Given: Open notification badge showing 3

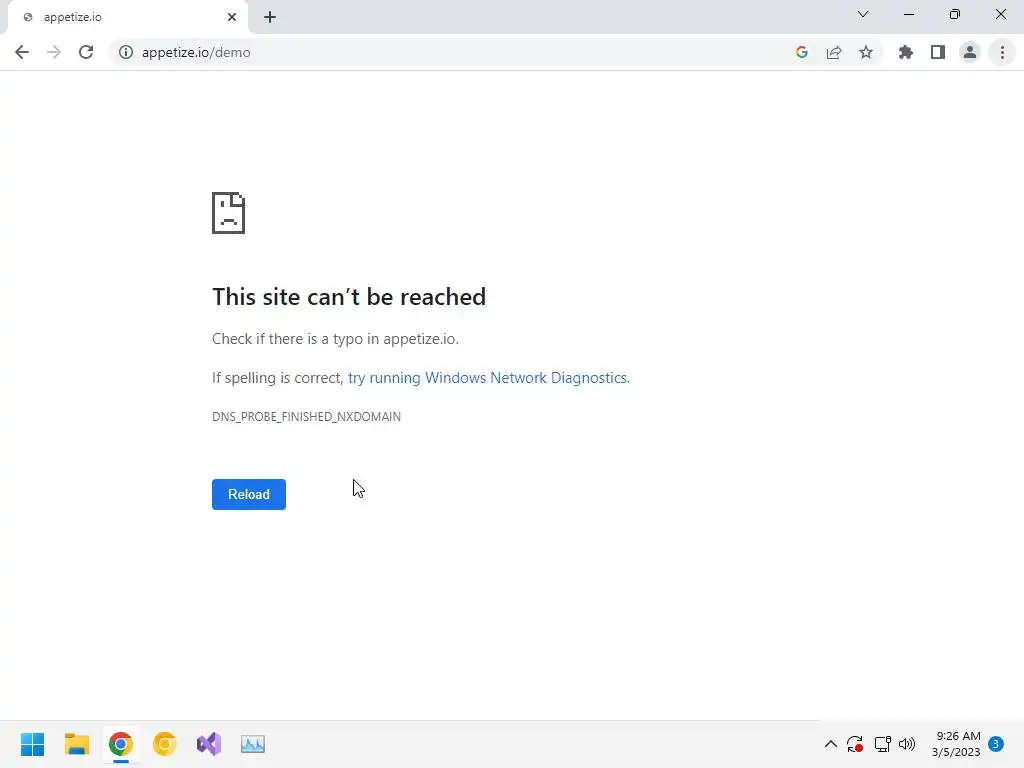Looking at the screenshot, I should tap(996, 744).
